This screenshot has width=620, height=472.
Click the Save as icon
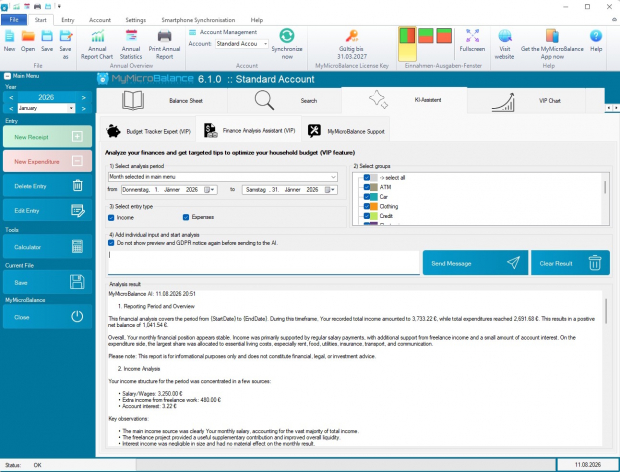click(66, 36)
